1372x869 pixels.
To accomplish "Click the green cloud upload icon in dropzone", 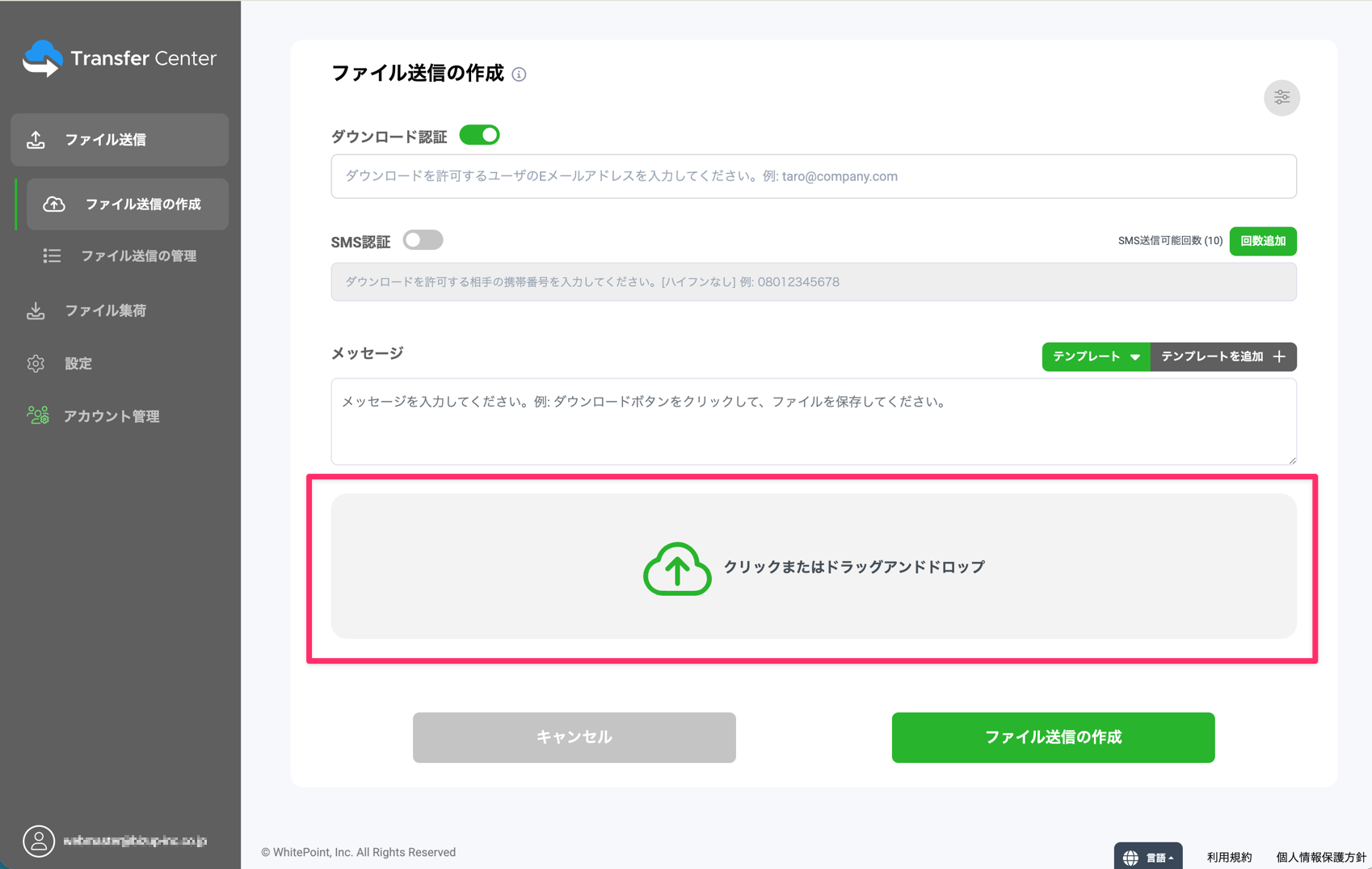I will point(677,567).
